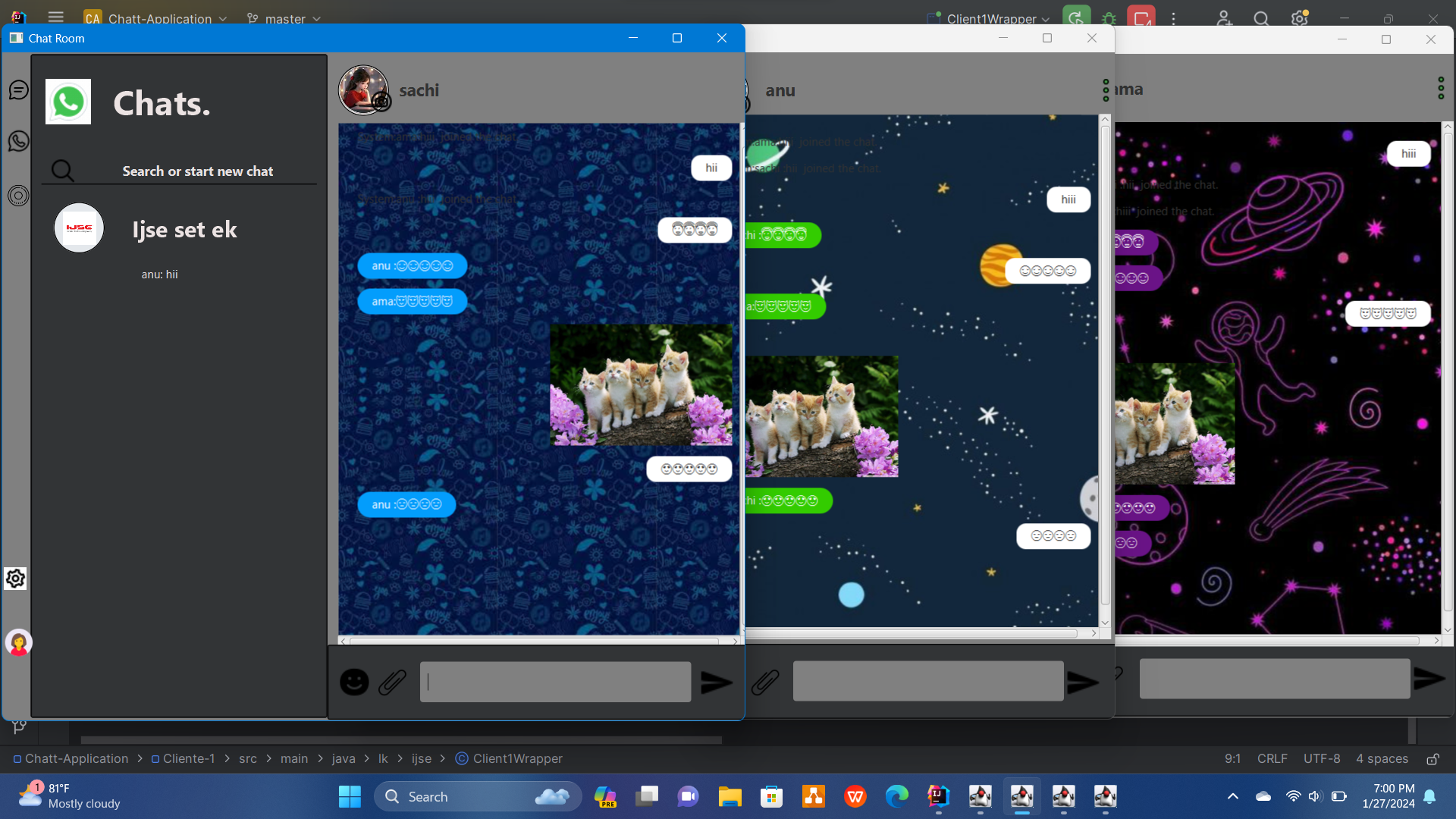This screenshot has width=1456, height=819.
Task: Expand Client1Wrapper run configuration dropdown
Action: 992,18
